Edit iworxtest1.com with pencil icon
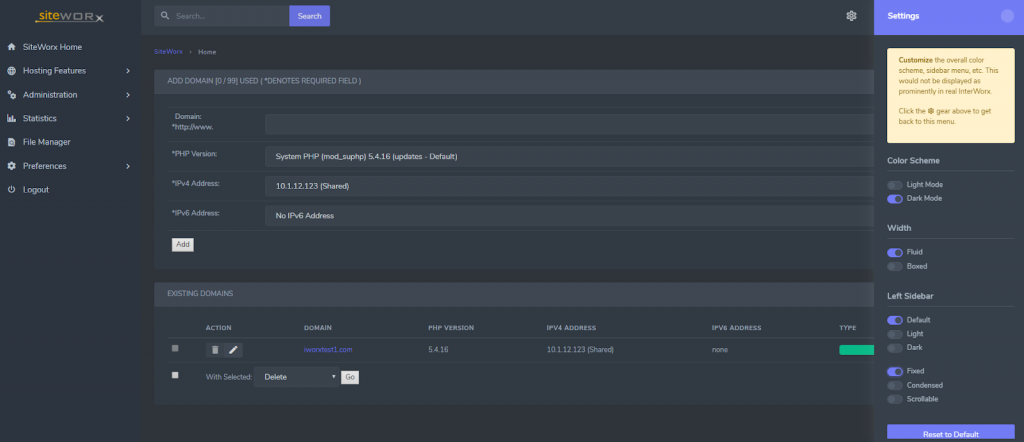The height and width of the screenshot is (442, 1024). coord(233,350)
